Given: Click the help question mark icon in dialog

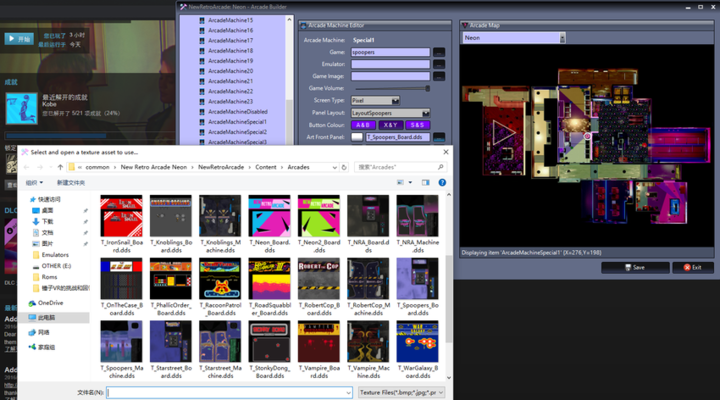Looking at the screenshot, I should click(442, 183).
